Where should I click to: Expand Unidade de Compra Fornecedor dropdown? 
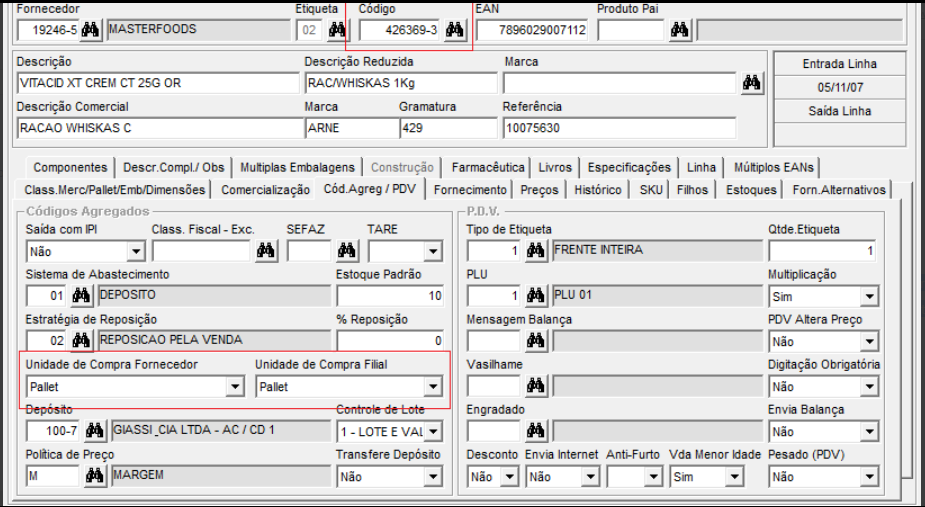pyautogui.click(x=235, y=387)
